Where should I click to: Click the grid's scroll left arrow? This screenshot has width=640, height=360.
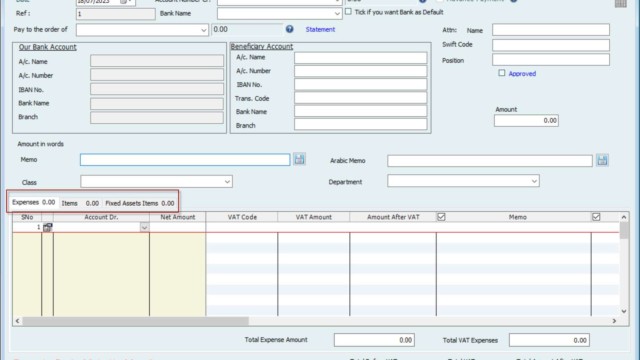17,321
